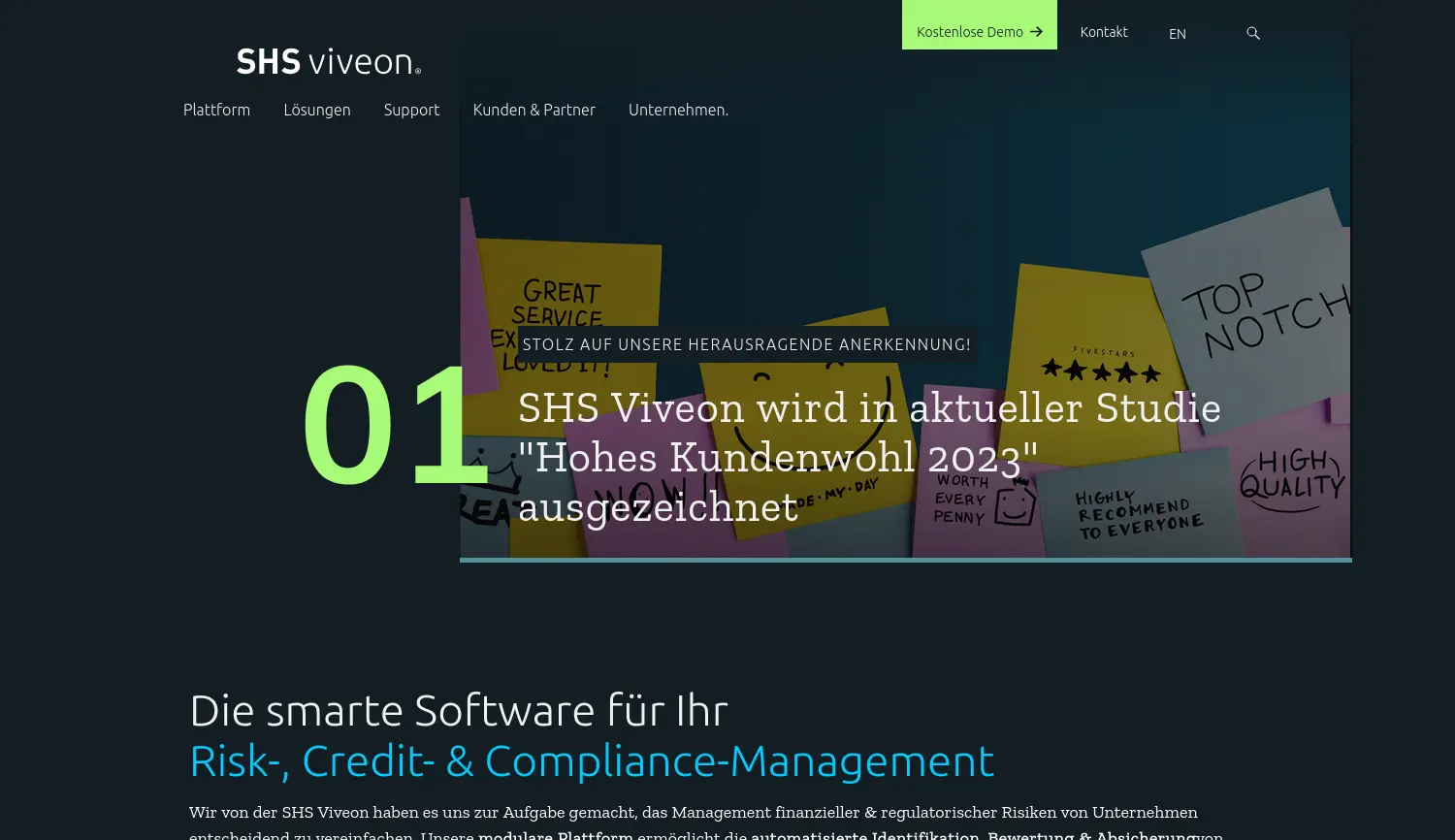This screenshot has height=840, width=1455.
Task: Click the sticky notes hero image
Action: [1164, 242]
